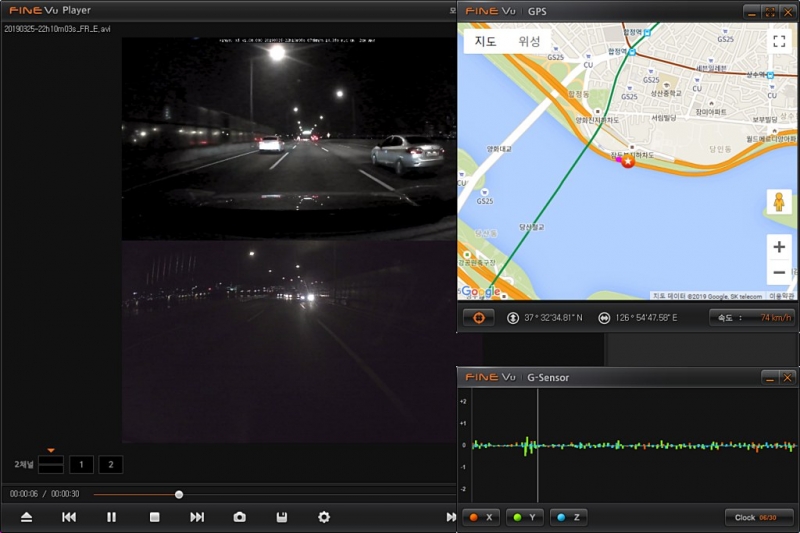Image resolution: width=800 pixels, height=533 pixels.
Task: Minimize the G-Sensor window
Action: click(x=769, y=378)
